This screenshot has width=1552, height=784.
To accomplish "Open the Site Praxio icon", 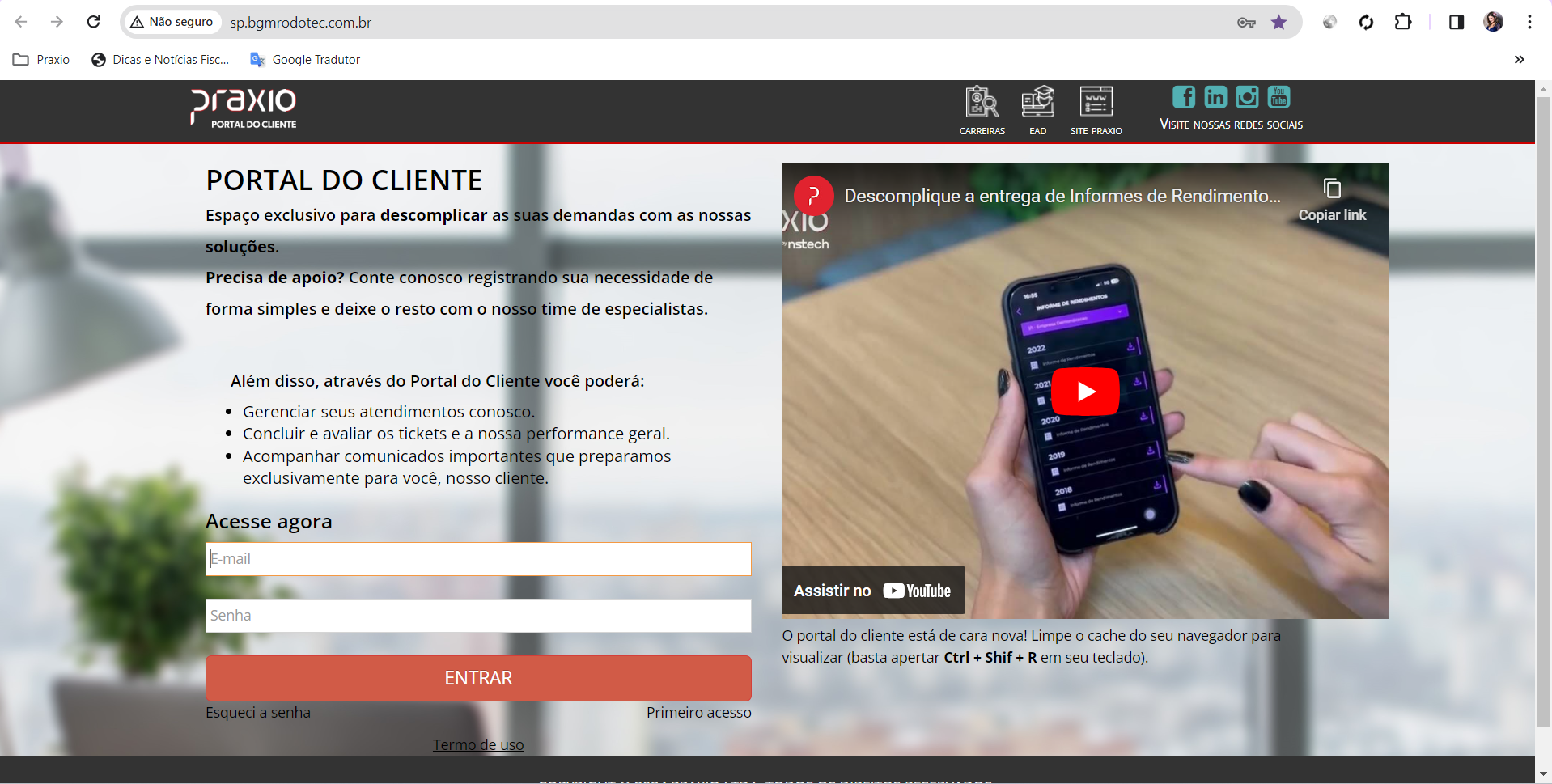I will pyautogui.click(x=1096, y=102).
